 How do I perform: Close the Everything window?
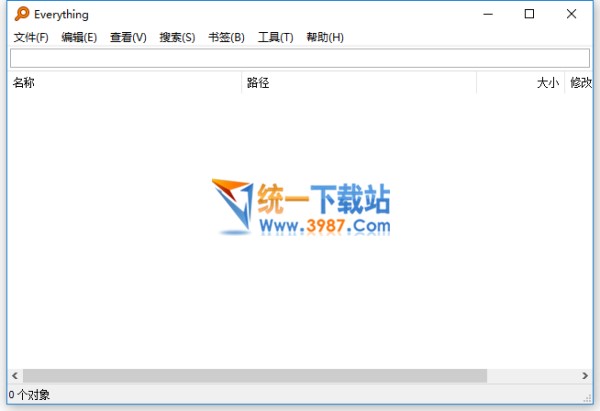pyautogui.click(x=574, y=14)
